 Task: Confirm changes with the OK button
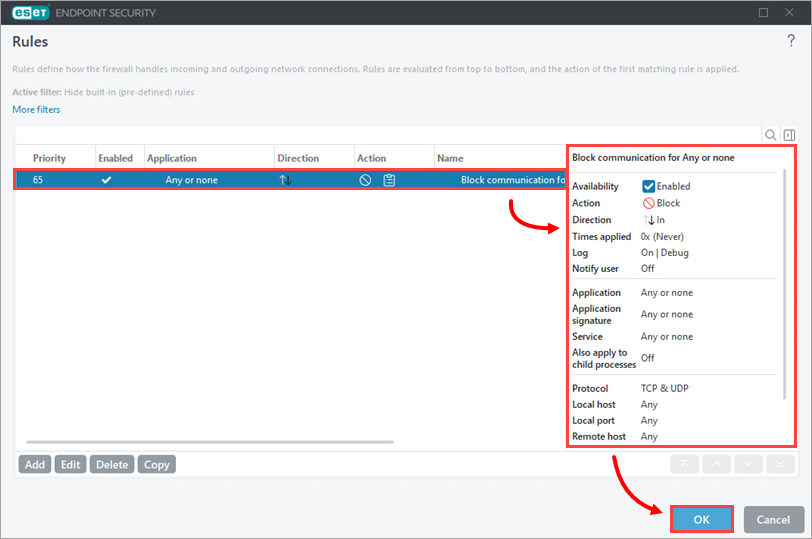(x=701, y=519)
